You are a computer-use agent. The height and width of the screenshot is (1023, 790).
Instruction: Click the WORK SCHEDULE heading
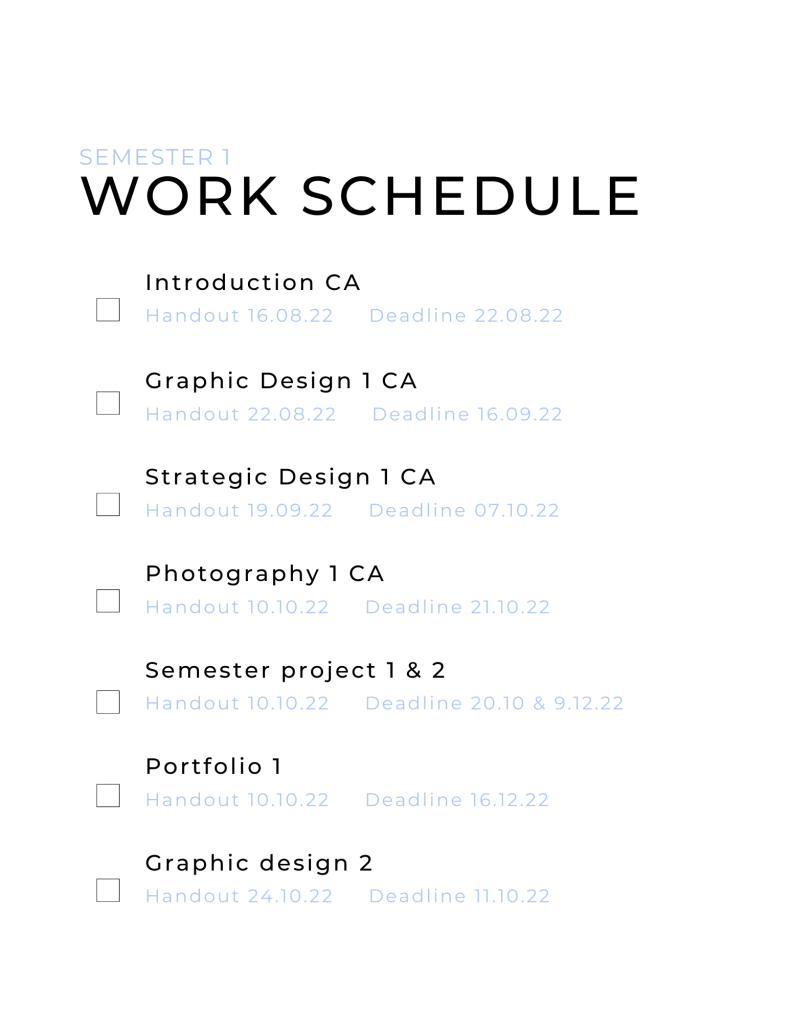[360, 196]
